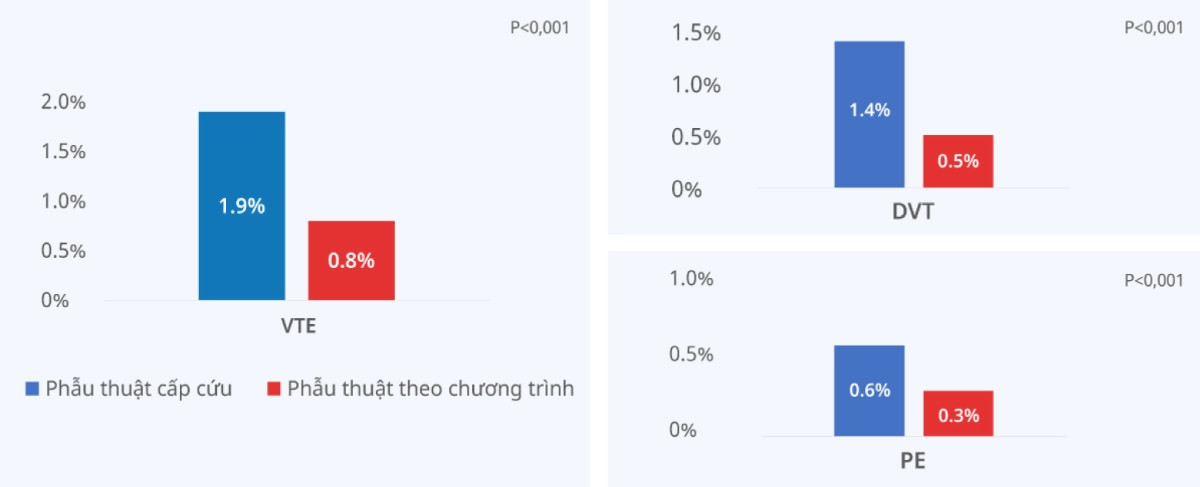The height and width of the screenshot is (487, 1200).
Task: Click the VTE chart category label
Action: click(x=298, y=326)
